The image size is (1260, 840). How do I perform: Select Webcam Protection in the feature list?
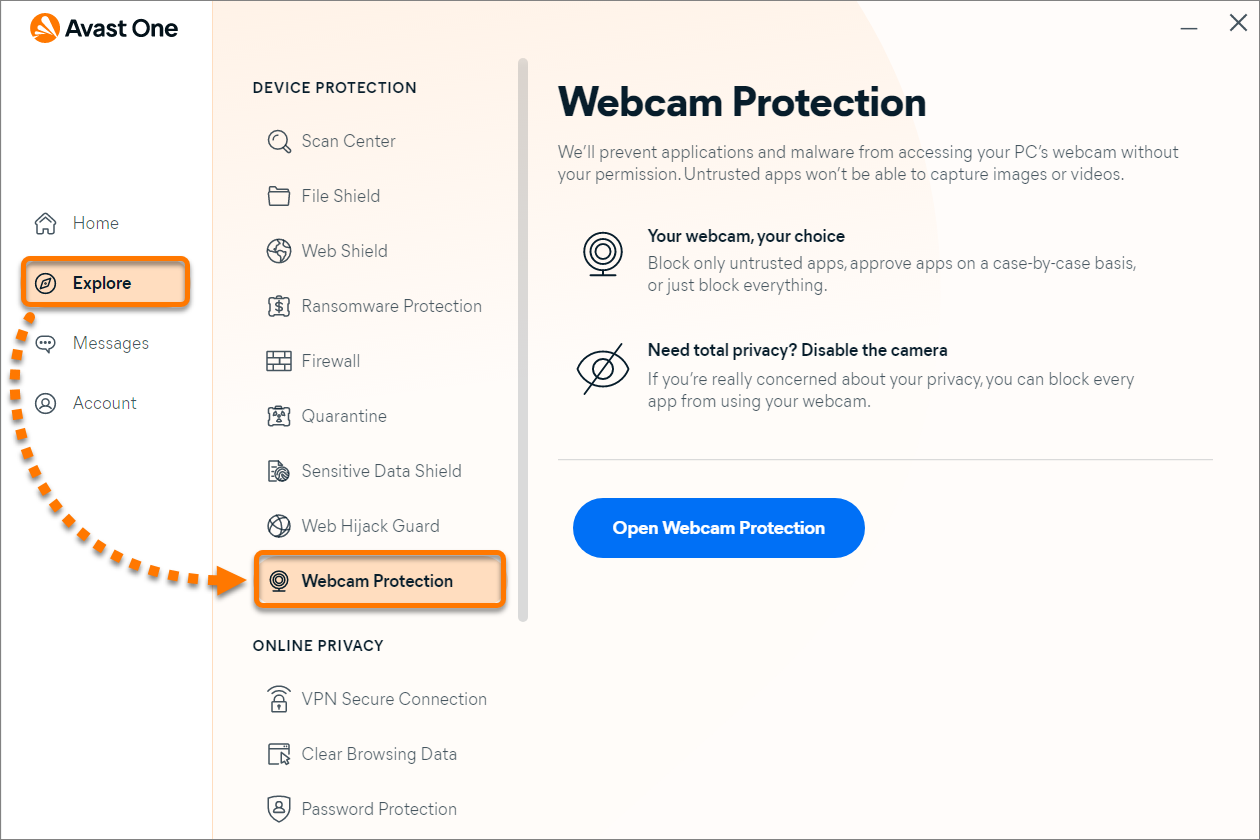click(x=378, y=581)
